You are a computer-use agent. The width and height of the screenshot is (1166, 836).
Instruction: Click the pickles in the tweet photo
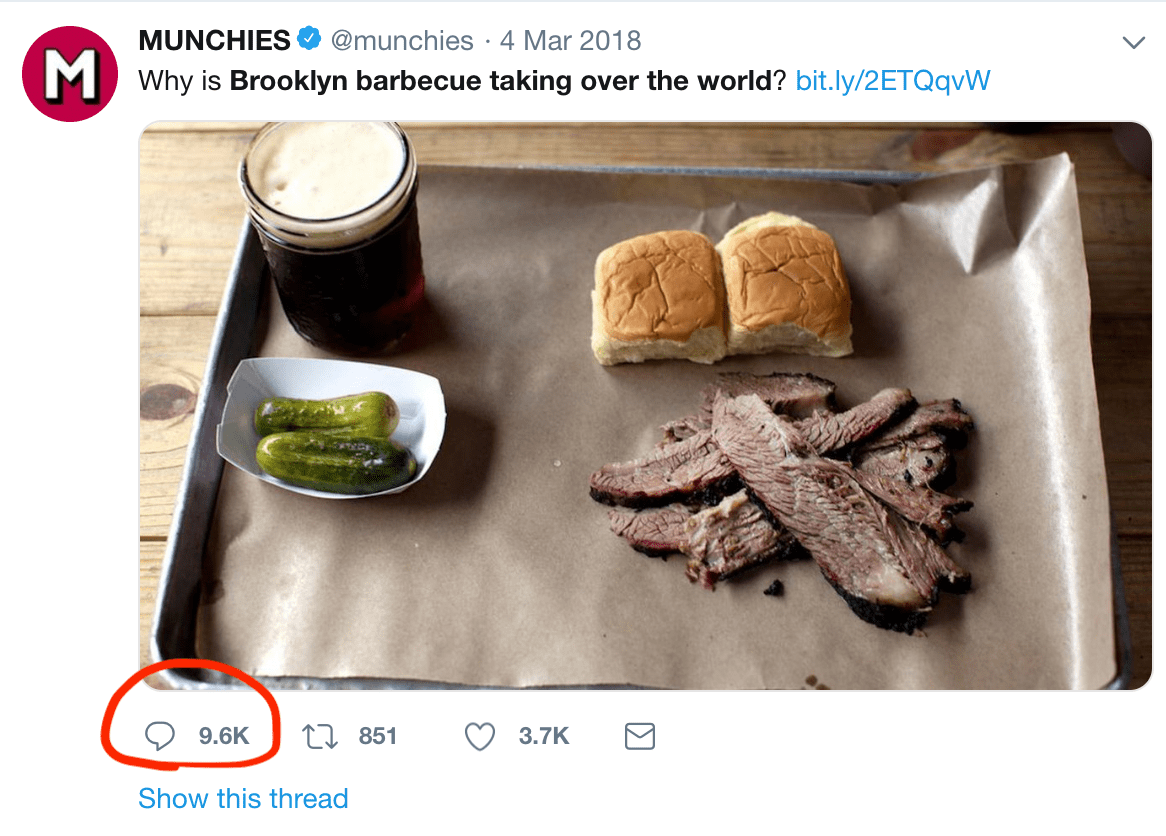click(334, 440)
